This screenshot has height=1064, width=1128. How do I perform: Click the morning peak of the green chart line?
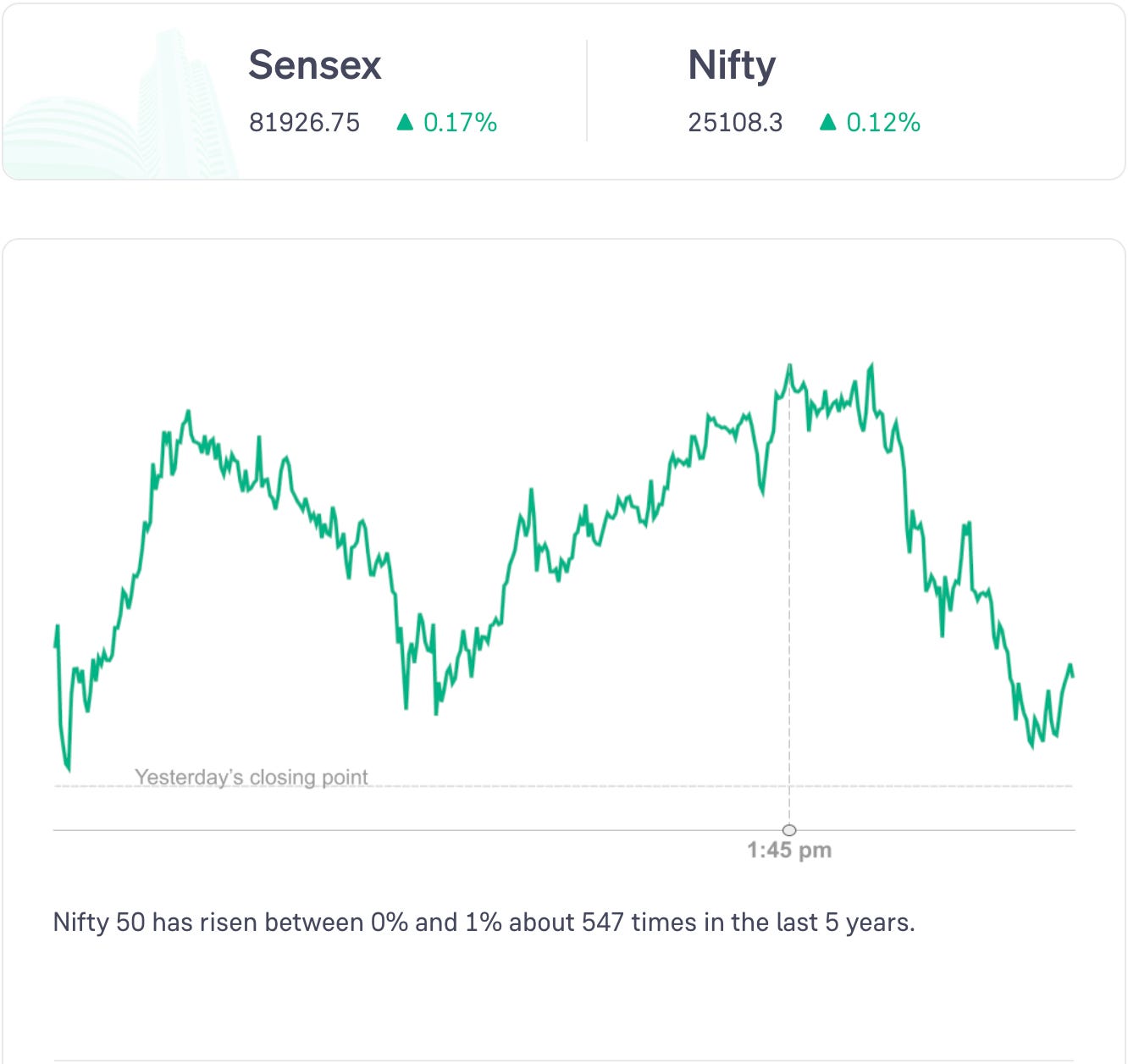pyautogui.click(x=188, y=413)
